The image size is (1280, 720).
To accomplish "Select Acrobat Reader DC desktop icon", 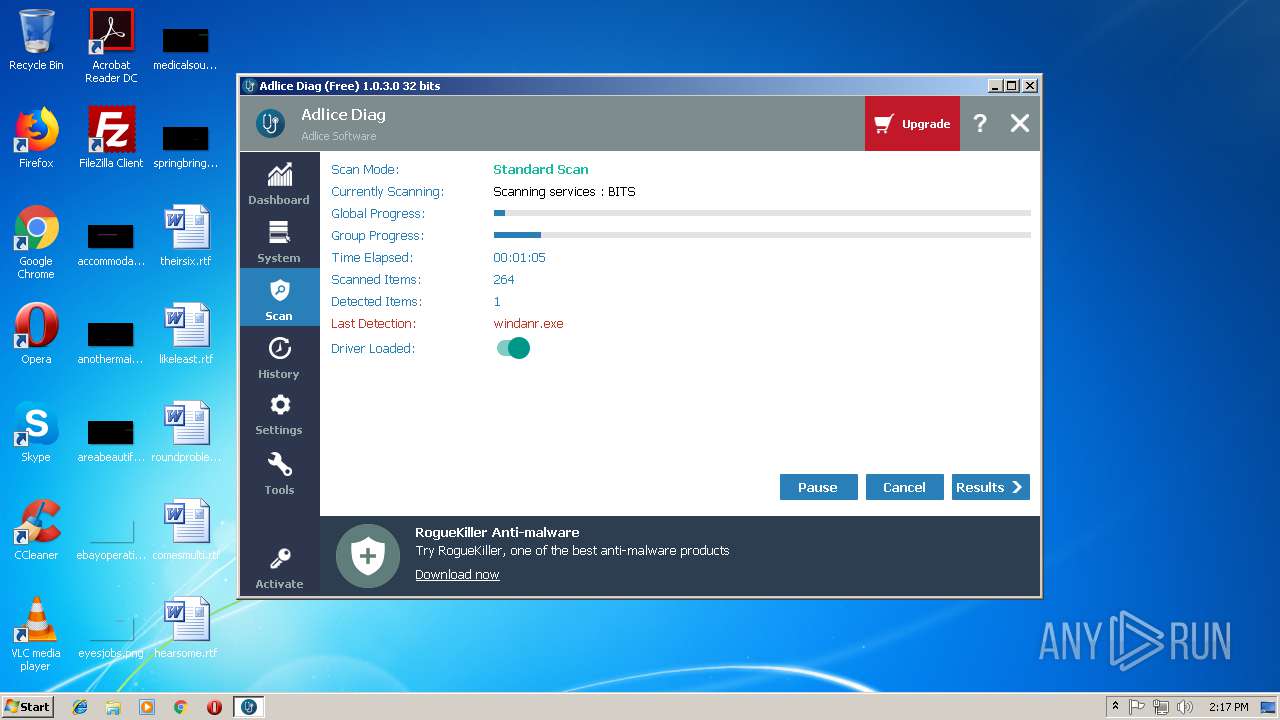I will click(x=111, y=46).
